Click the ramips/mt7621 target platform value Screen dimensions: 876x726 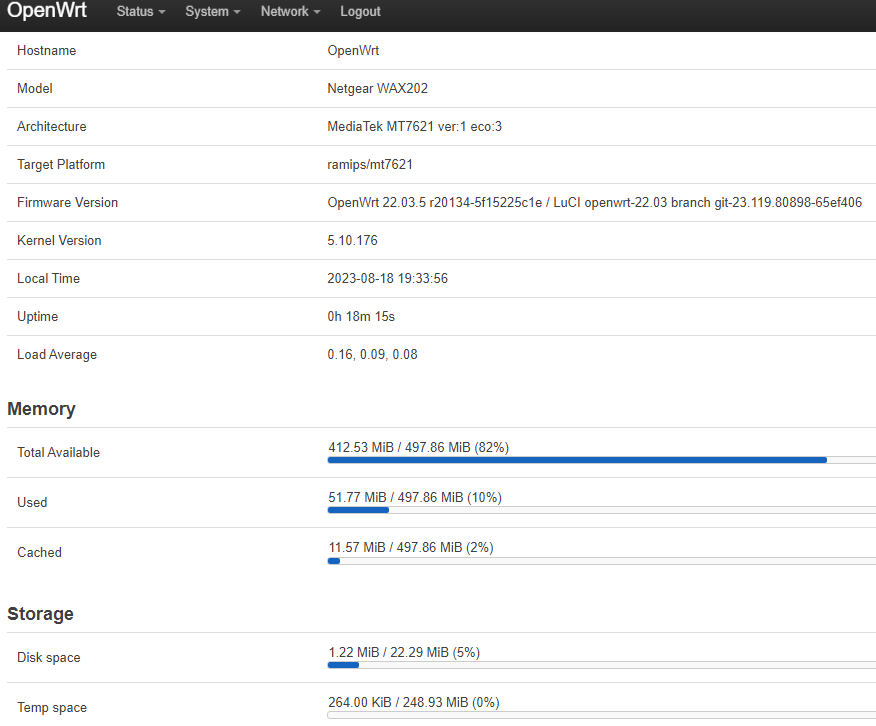coord(370,164)
